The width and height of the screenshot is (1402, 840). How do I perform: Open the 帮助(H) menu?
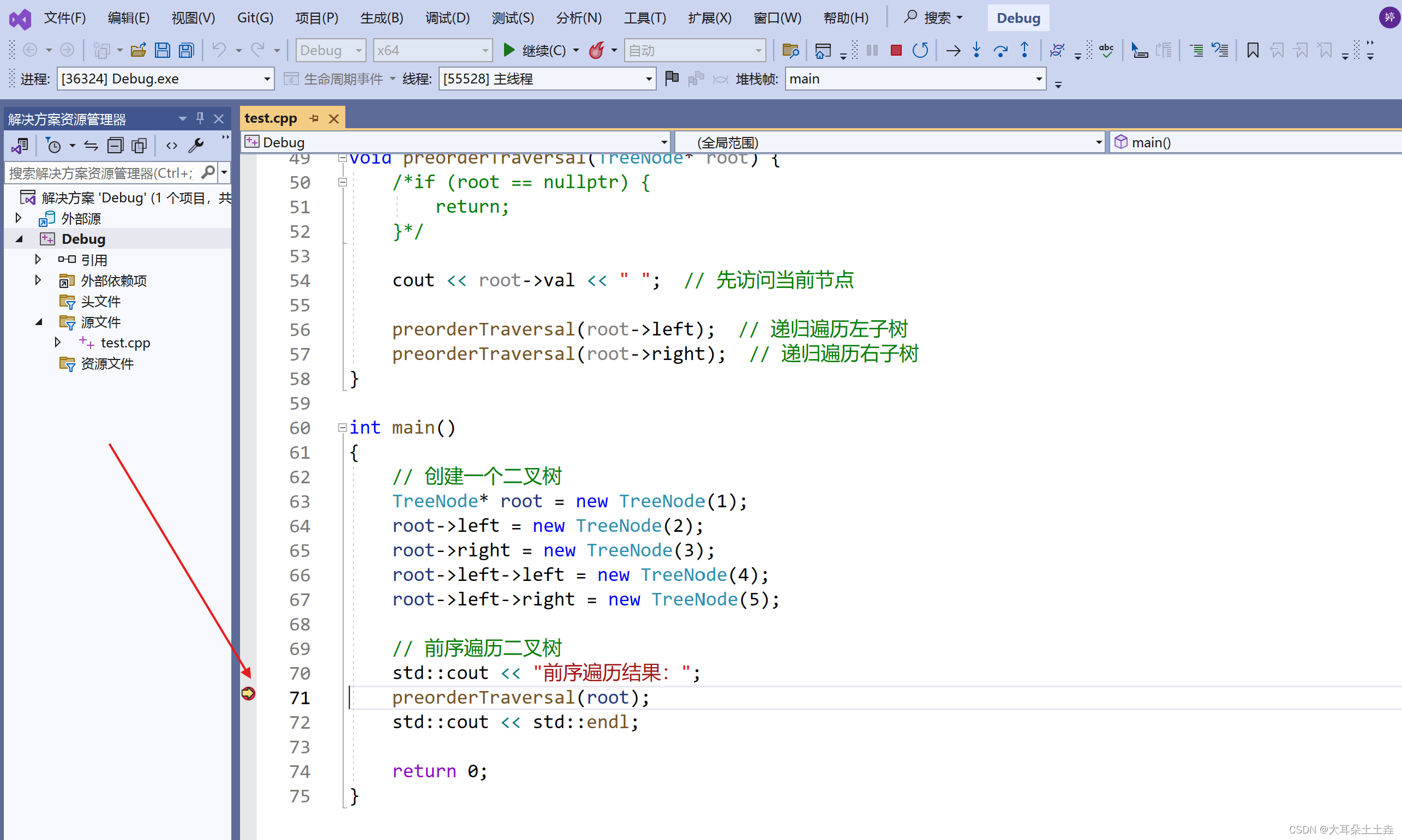click(x=846, y=18)
